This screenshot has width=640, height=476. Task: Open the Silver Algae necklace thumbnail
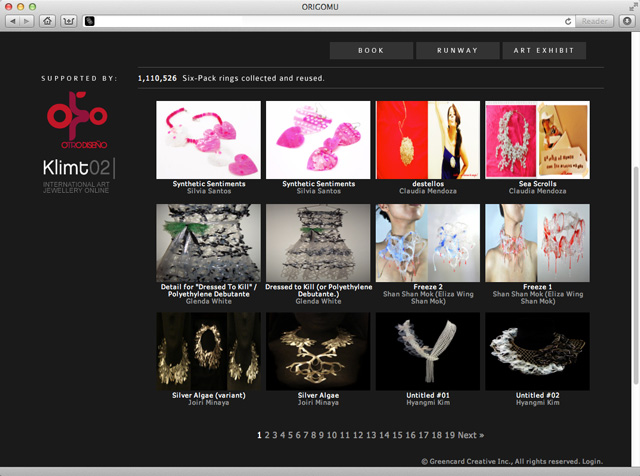318,351
